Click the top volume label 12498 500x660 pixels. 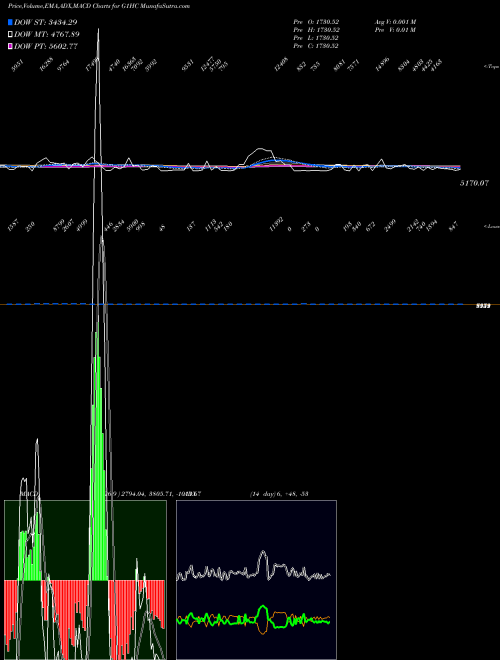281,65
